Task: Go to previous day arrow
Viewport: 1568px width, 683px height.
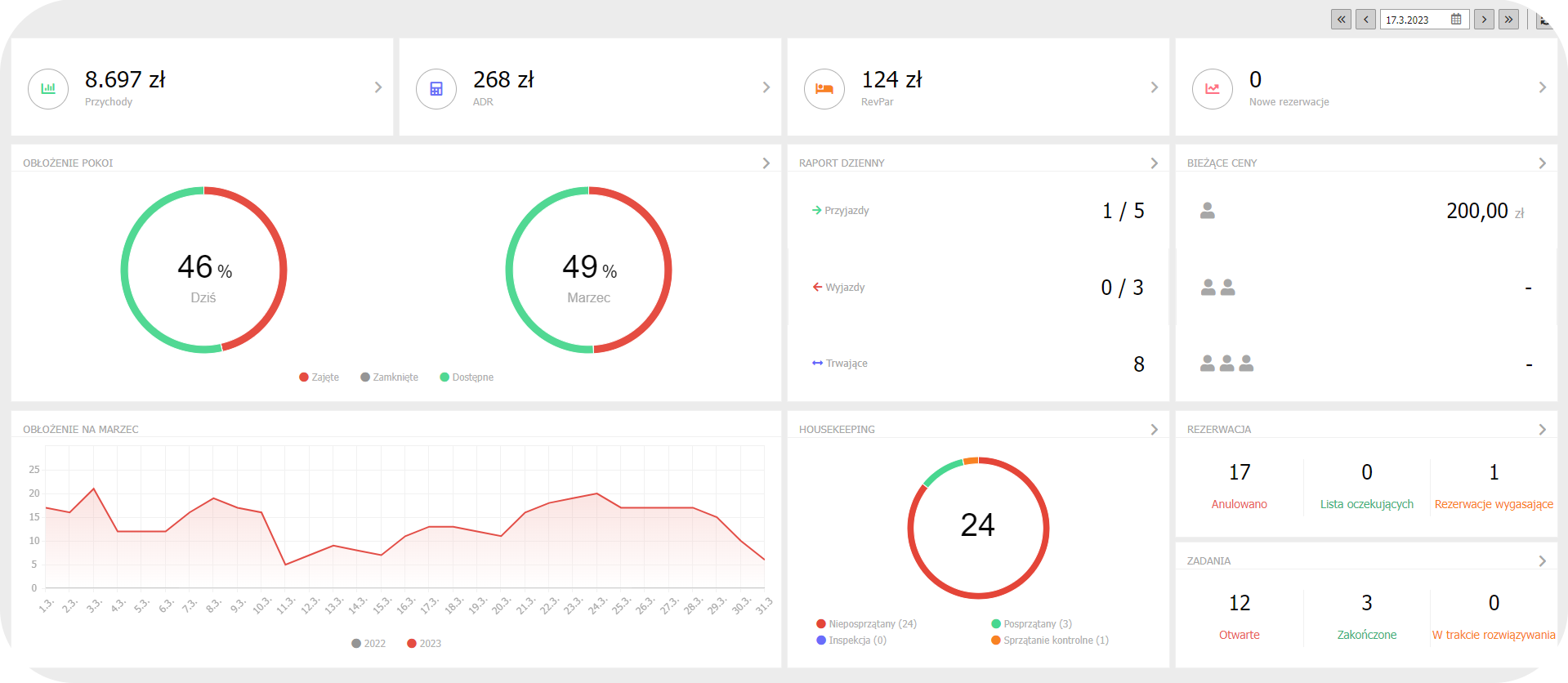Action: tap(1365, 19)
